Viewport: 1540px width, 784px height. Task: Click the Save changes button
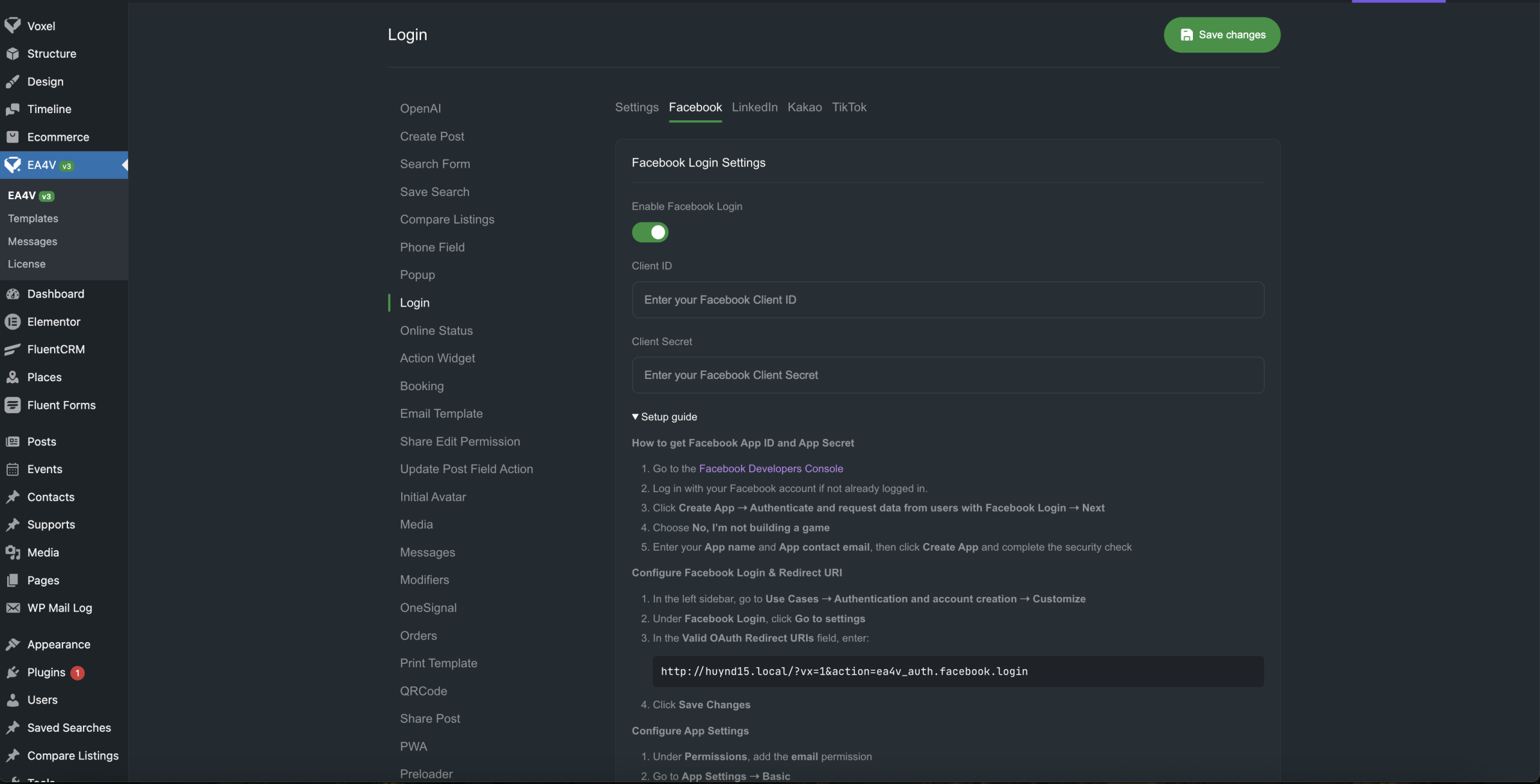tap(1222, 35)
